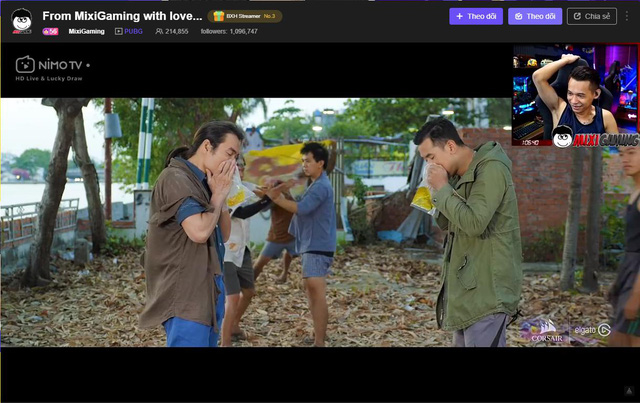The height and width of the screenshot is (403, 640).
Task: Click the streamer webcam overlay
Action: [x=576, y=95]
